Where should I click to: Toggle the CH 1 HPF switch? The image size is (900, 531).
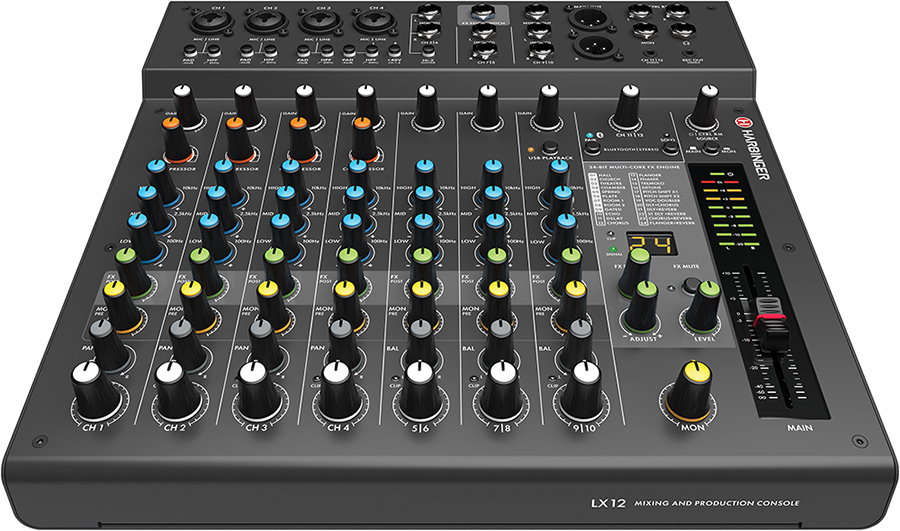(212, 51)
